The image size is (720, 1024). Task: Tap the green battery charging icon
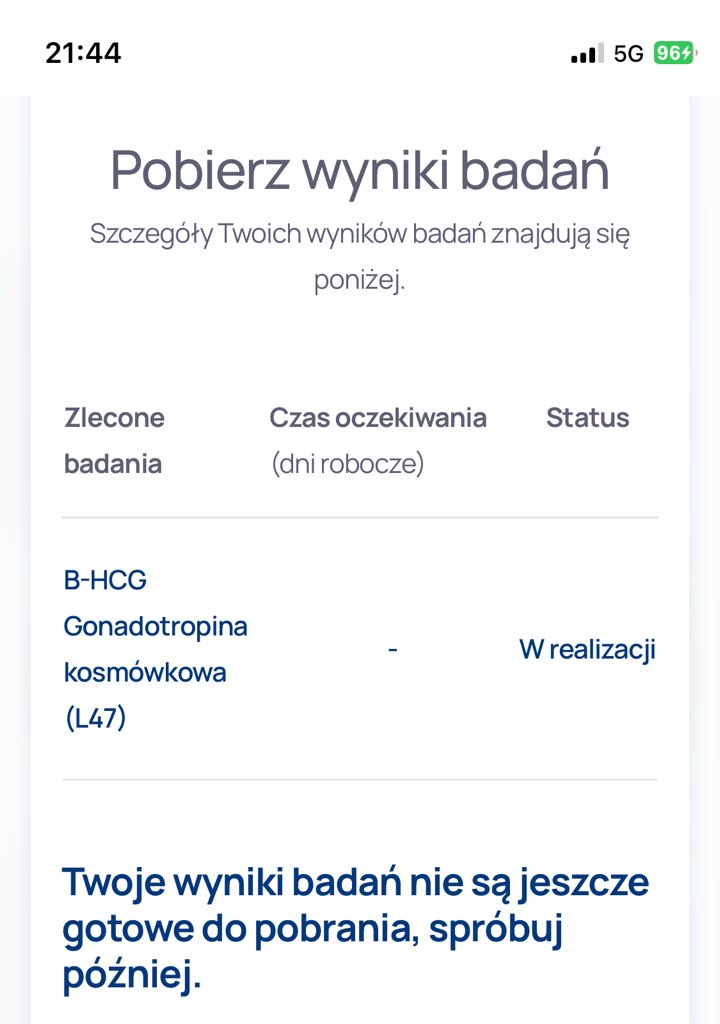point(674,53)
